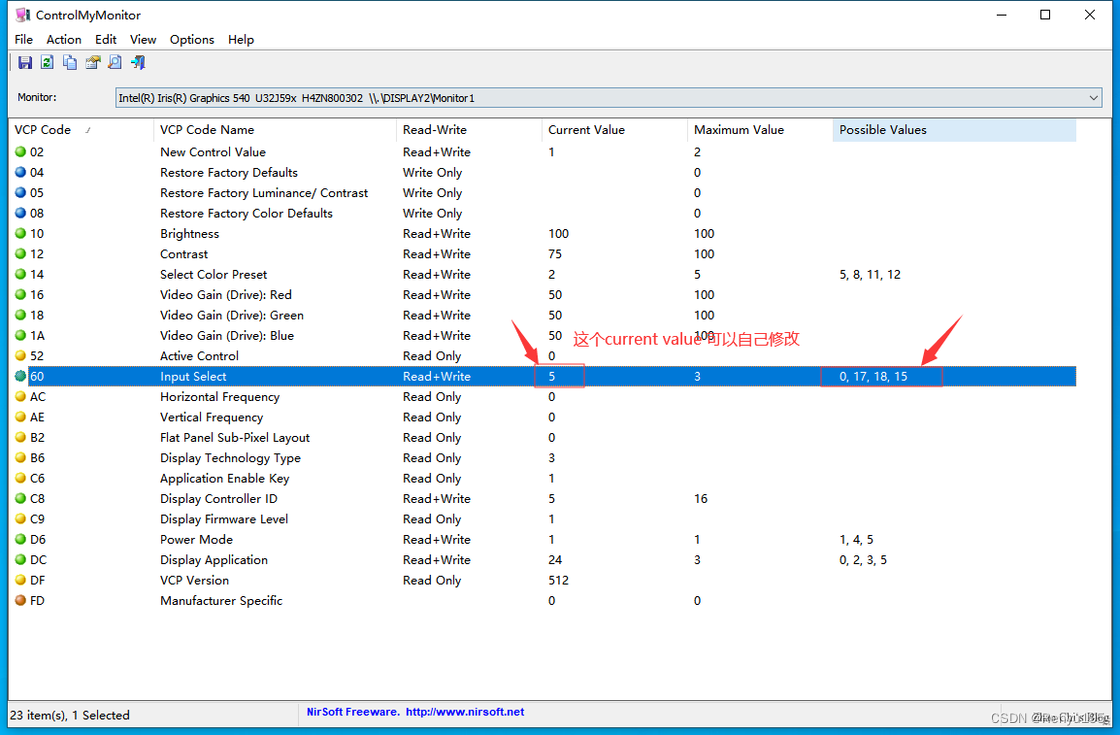
Task: Select the Contrast row name
Action: (184, 254)
